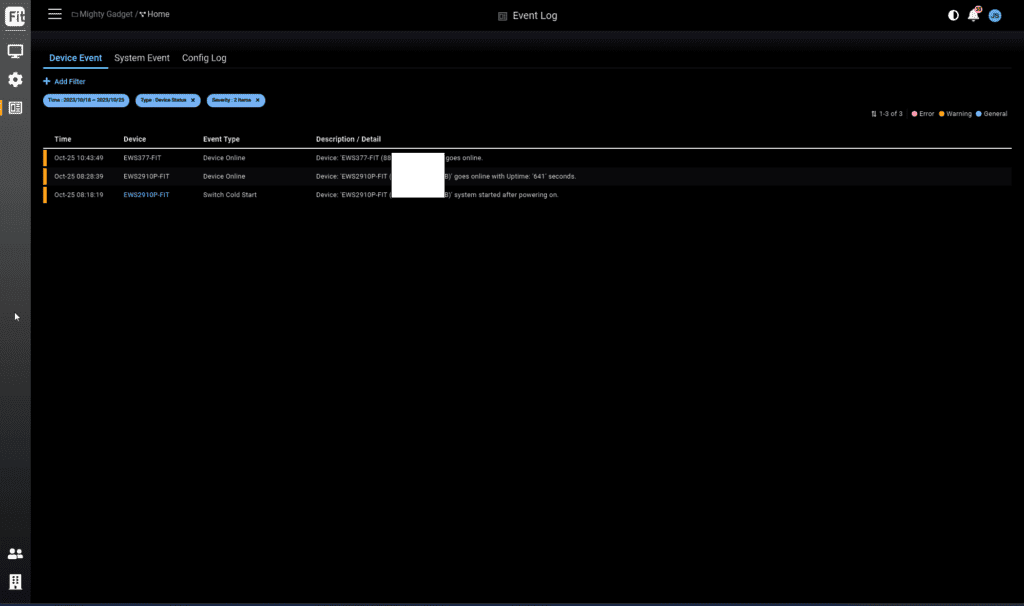Click the Add Filter button
The image size is (1024, 606).
pyautogui.click(x=64, y=81)
